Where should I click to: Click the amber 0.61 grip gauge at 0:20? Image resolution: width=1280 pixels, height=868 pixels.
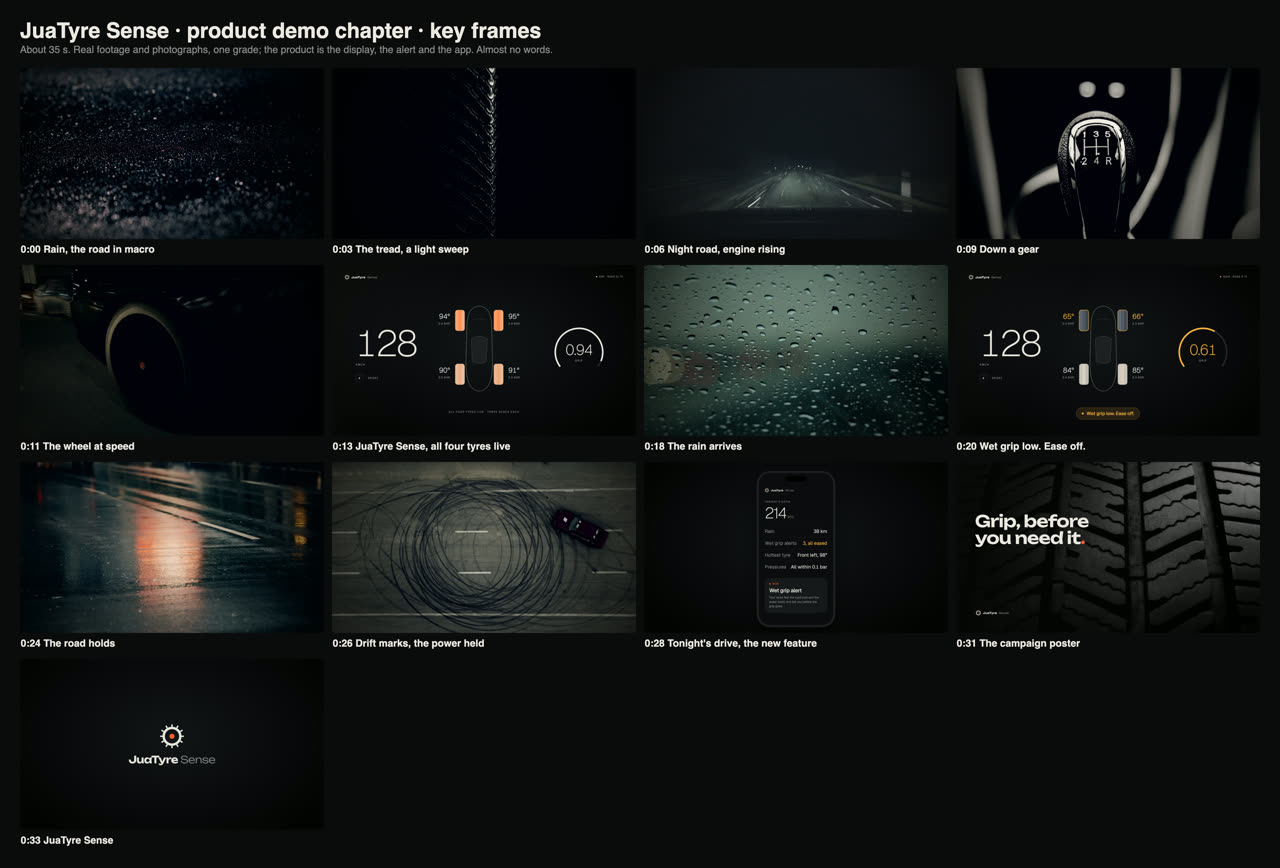pyautogui.click(x=1203, y=351)
